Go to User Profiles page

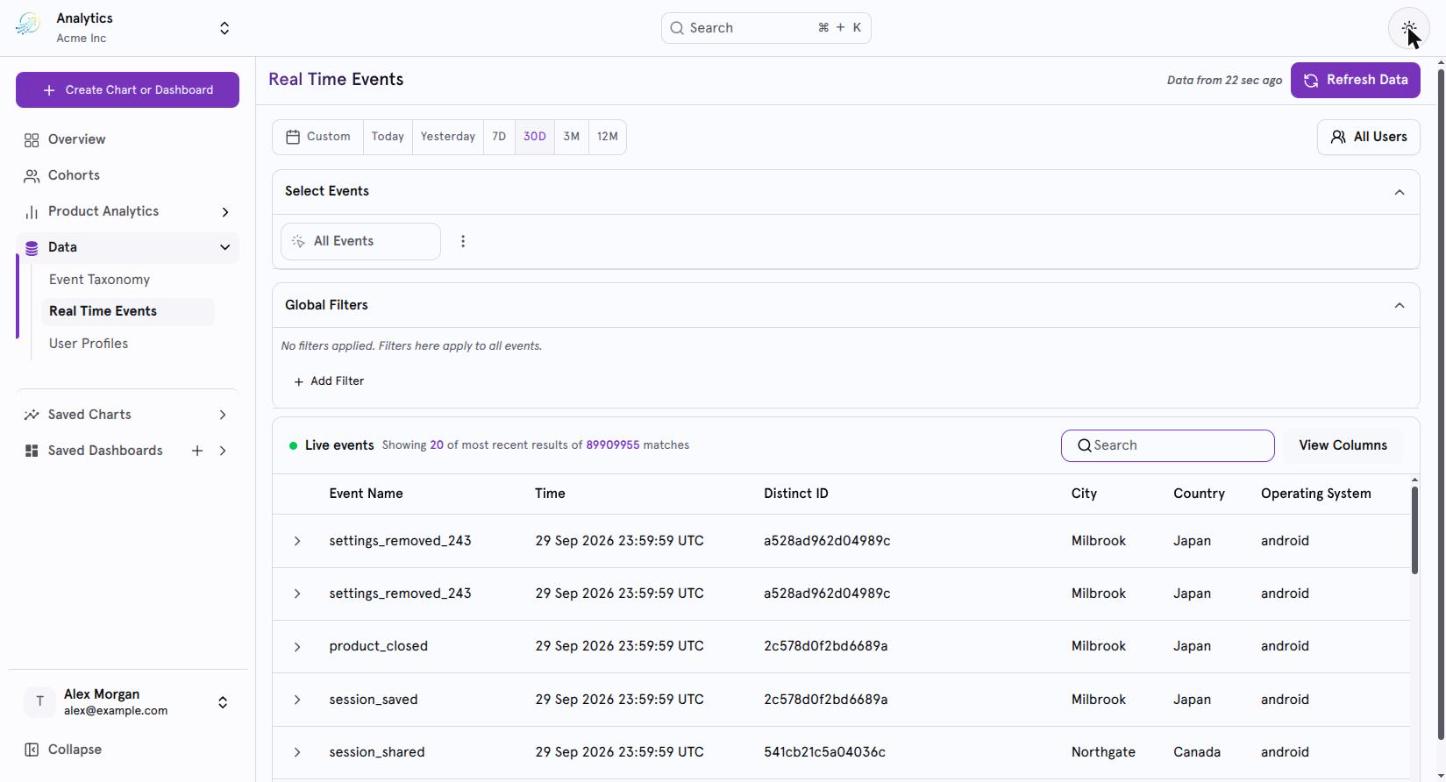(x=88, y=344)
